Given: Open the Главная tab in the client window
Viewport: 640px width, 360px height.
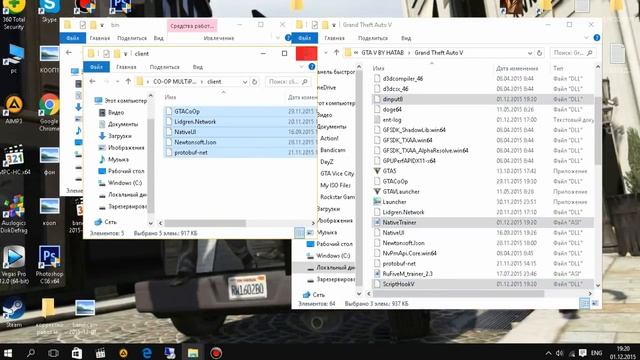Looking at the screenshot, I should [126, 67].
